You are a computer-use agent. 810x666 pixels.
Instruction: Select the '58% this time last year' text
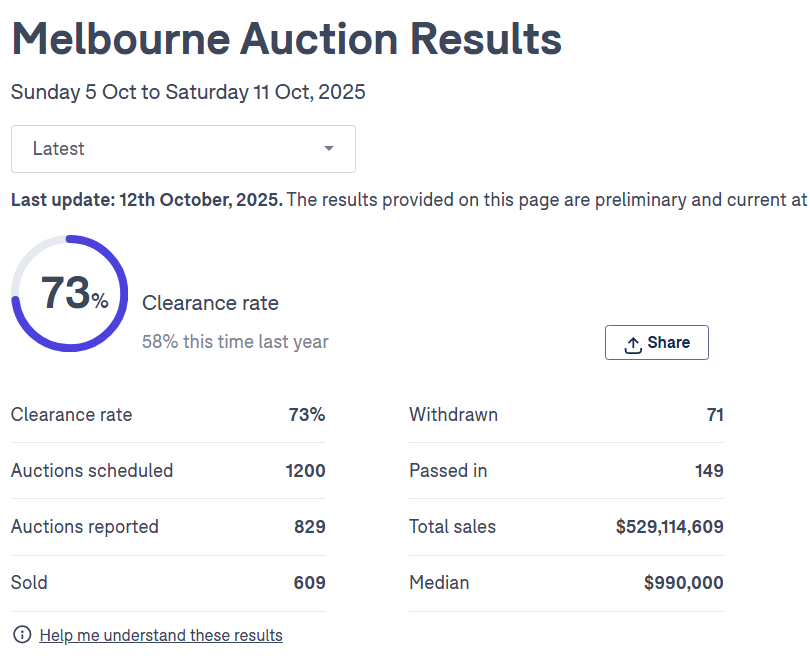(x=235, y=342)
